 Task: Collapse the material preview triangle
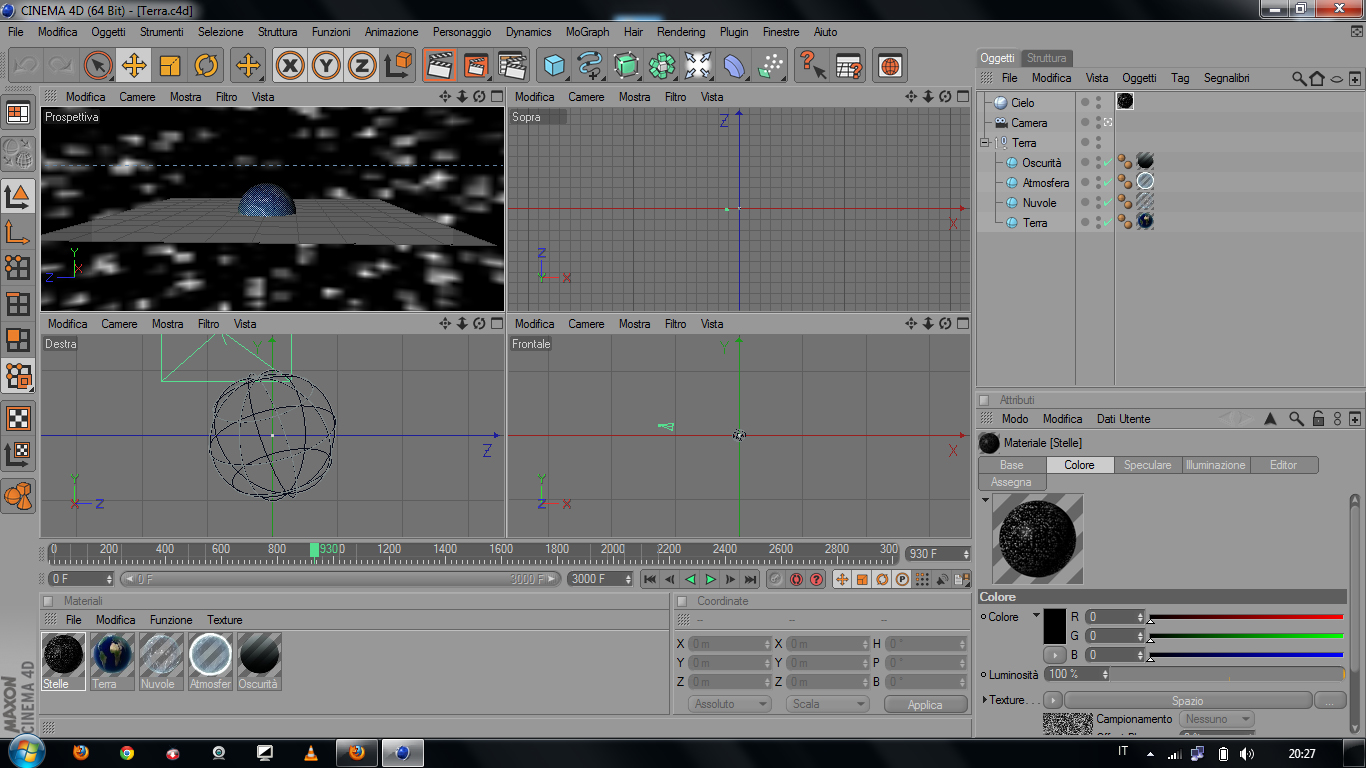click(x=986, y=499)
